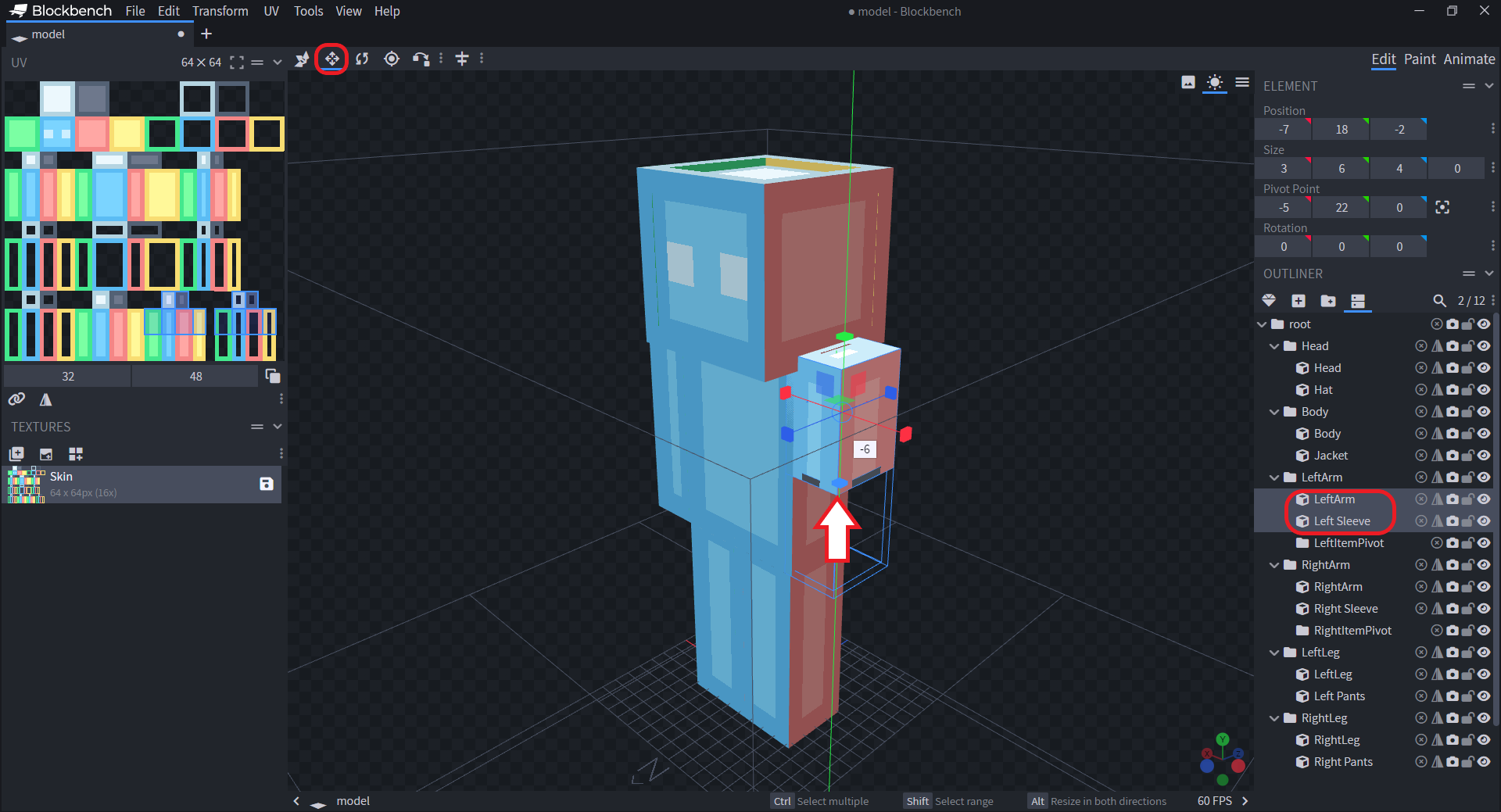Switch to the Paint tab
This screenshot has width=1501, height=812.
coord(1419,59)
